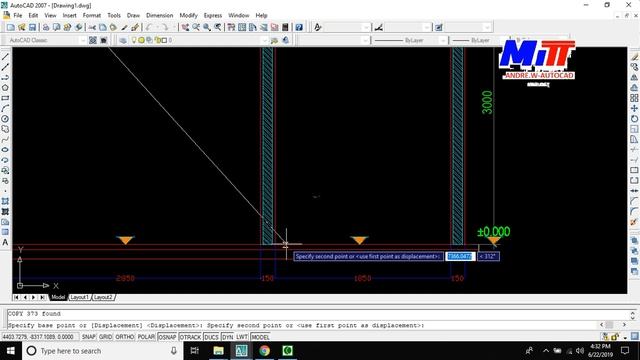Toggle DYN dynamic input
The height and width of the screenshot is (360, 640).
point(227,337)
